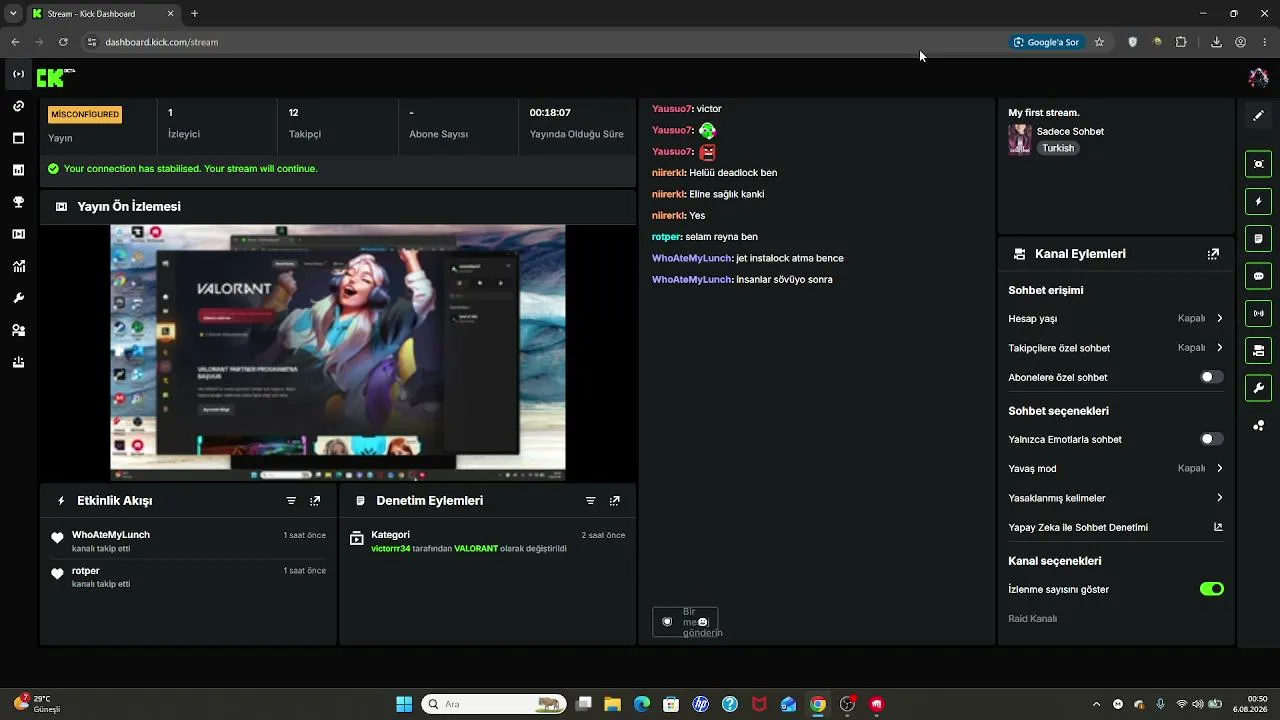This screenshot has height=720, width=1280.
Task: Filter the Etkinlik Akışı feed
Action: point(291,501)
